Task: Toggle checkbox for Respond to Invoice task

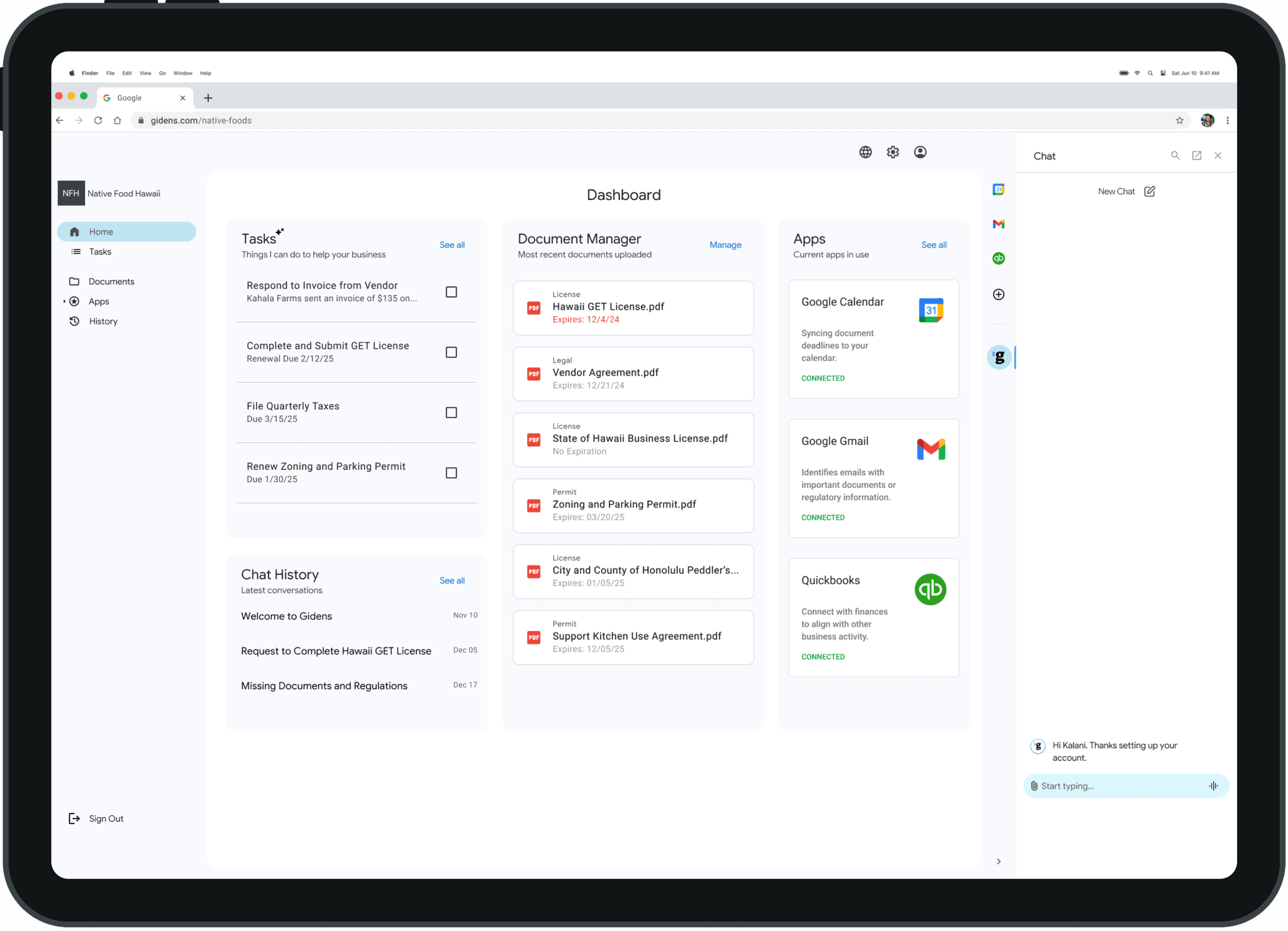Action: 451,291
